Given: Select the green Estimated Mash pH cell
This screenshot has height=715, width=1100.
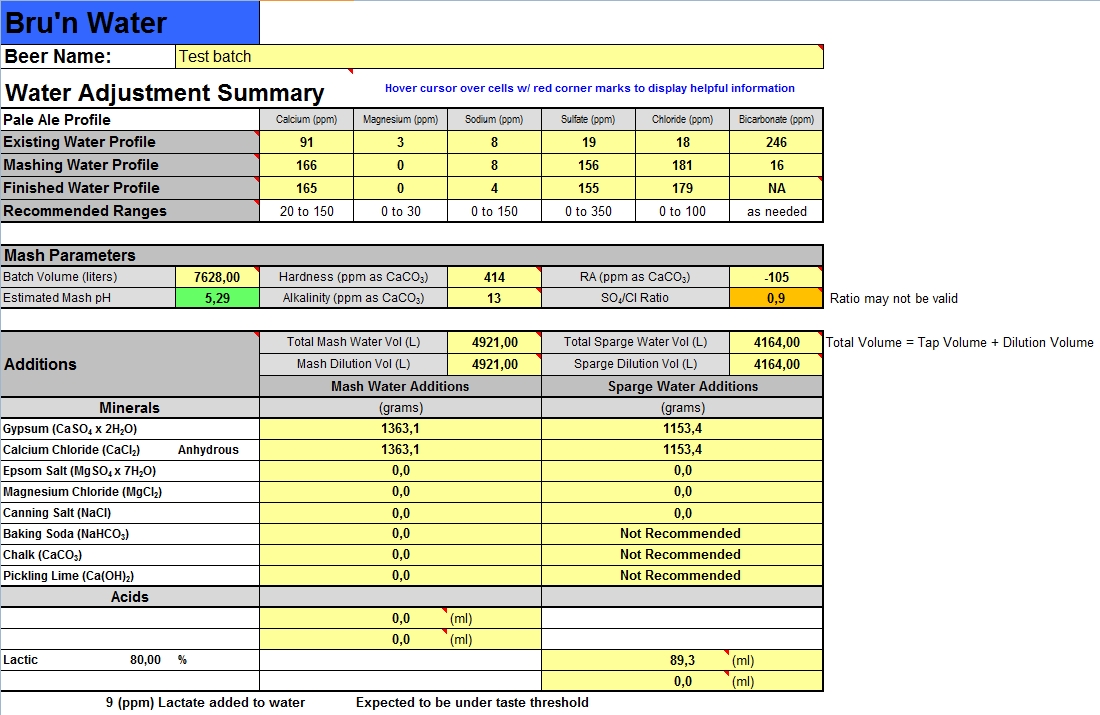Looking at the screenshot, I should pos(217,298).
